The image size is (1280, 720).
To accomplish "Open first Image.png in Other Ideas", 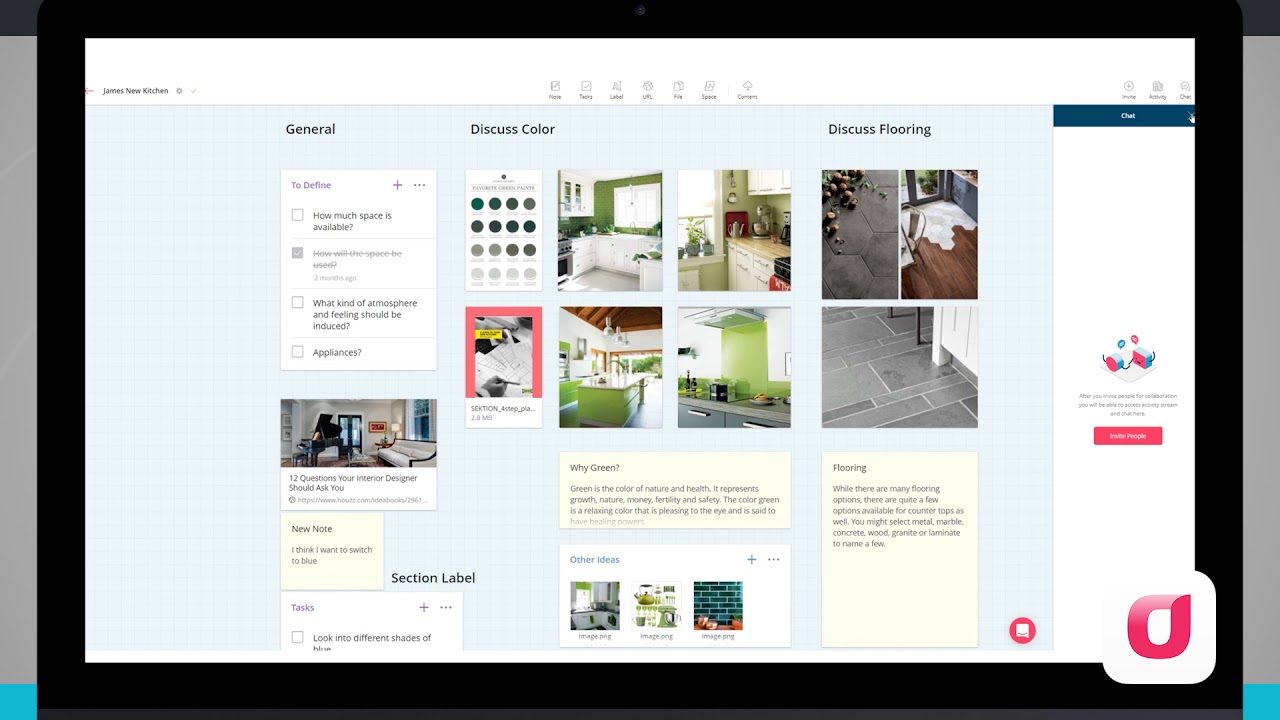I will pos(595,606).
